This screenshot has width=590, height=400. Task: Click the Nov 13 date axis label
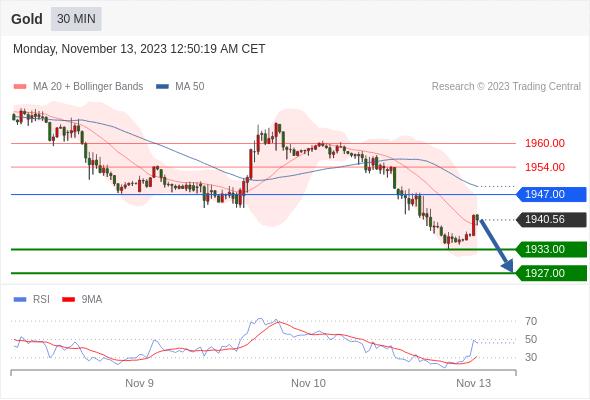[x=473, y=383]
